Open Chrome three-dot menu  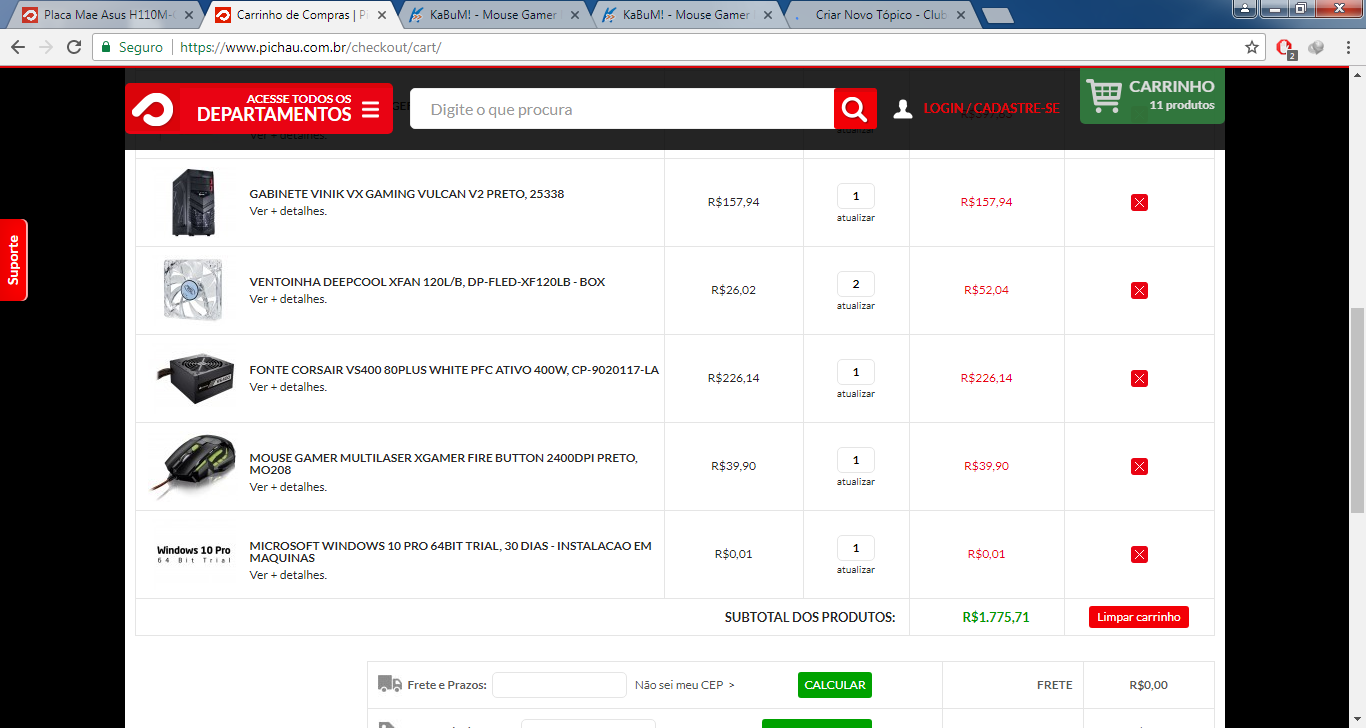click(1348, 47)
